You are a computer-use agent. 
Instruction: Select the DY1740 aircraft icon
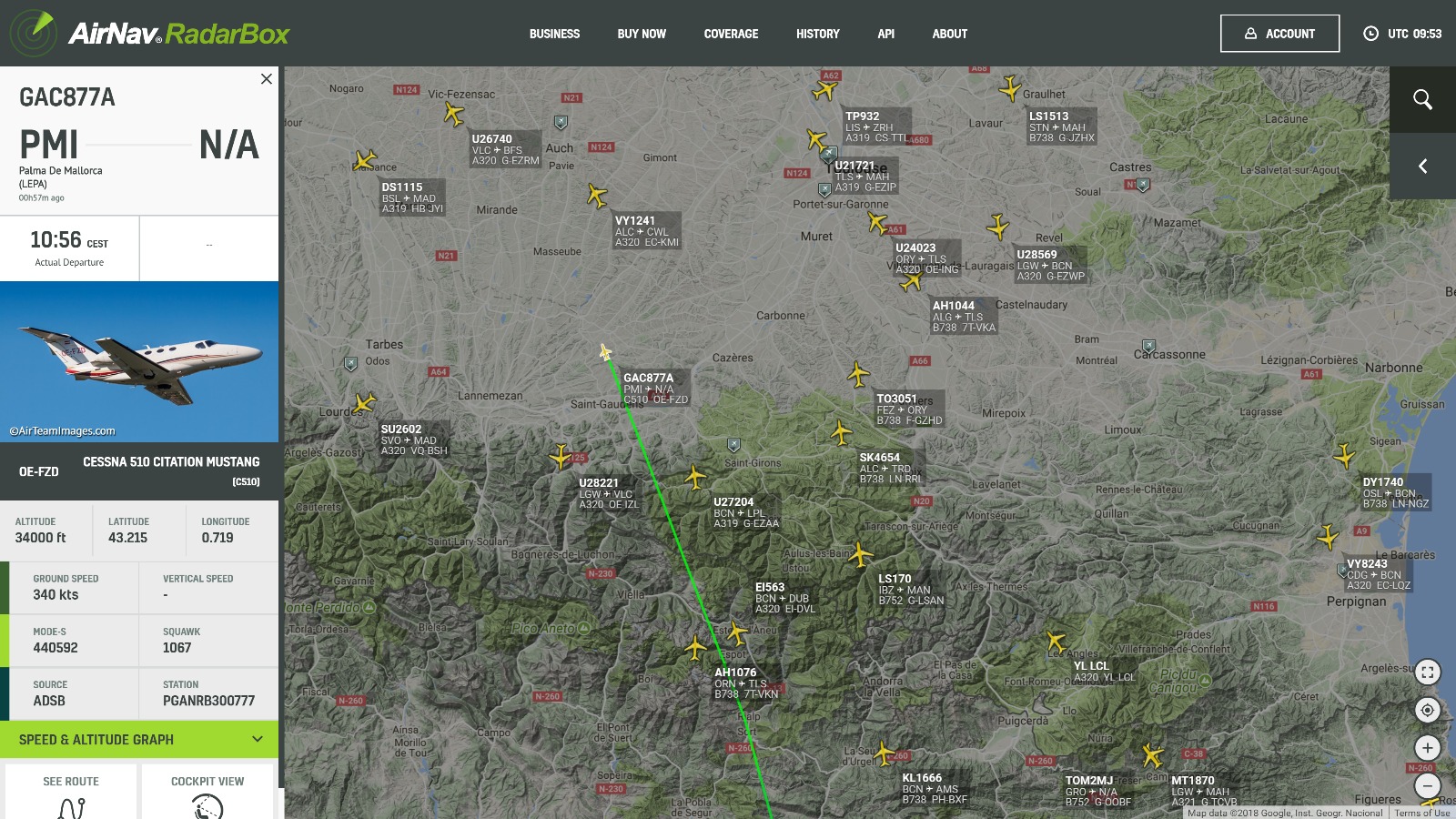click(x=1345, y=456)
